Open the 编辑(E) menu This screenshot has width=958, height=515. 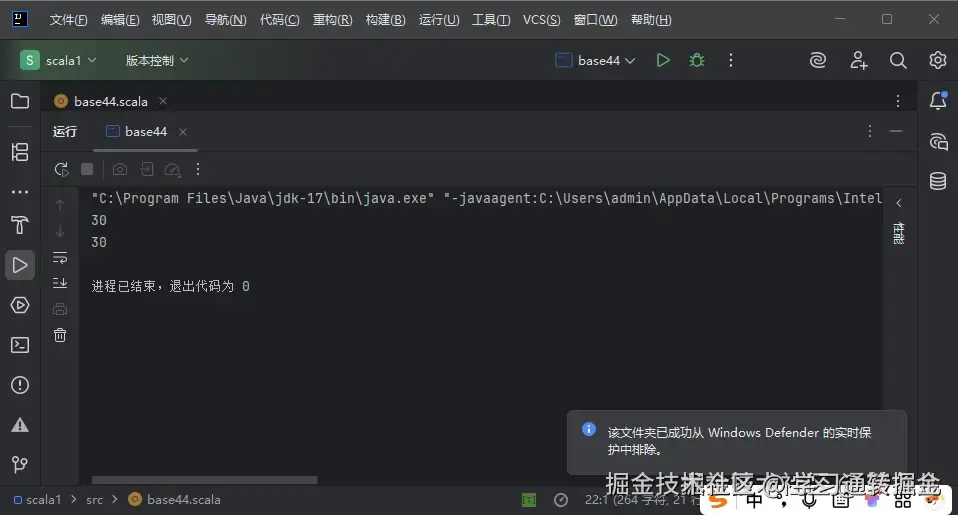120,20
